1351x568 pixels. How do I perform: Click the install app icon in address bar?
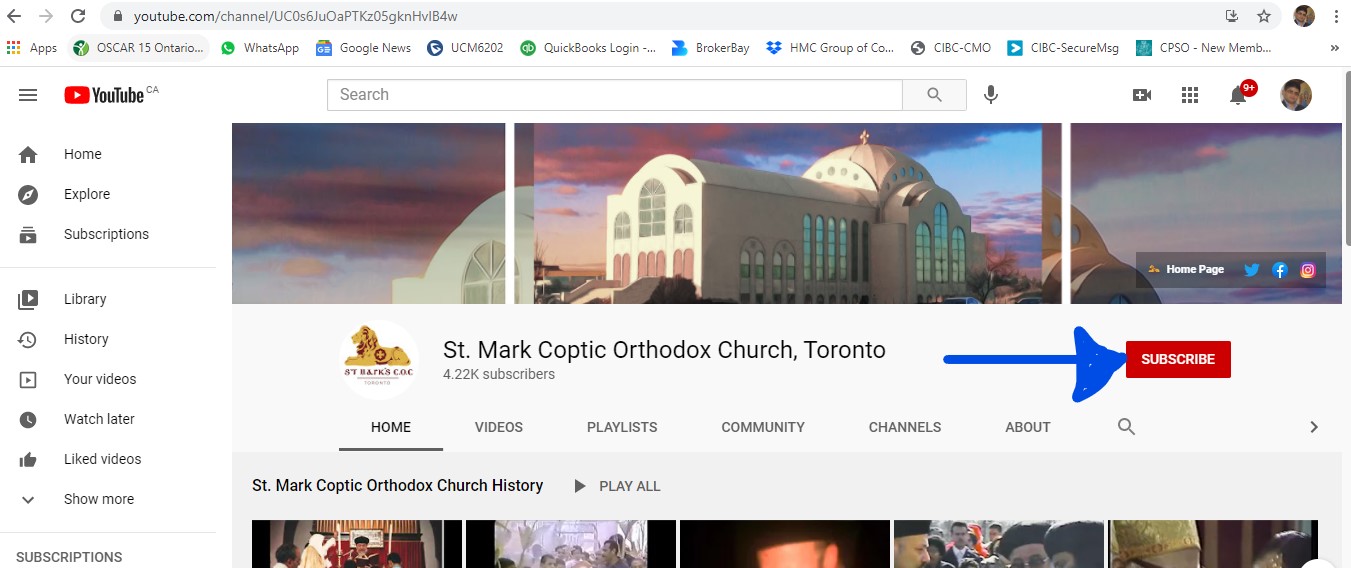1232,16
